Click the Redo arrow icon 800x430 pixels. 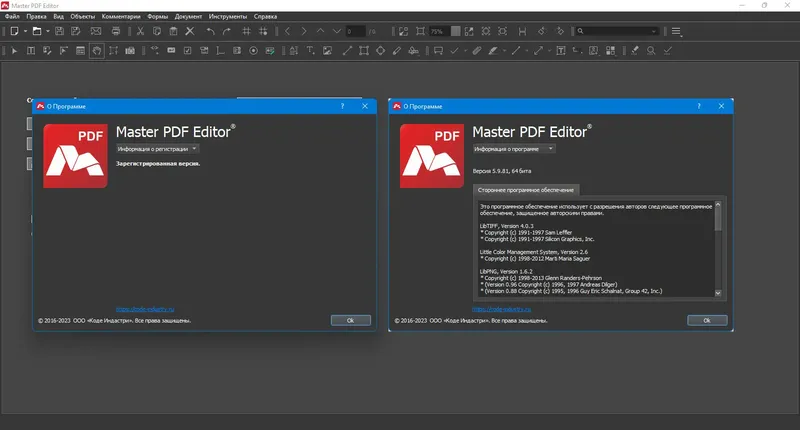coord(227,31)
